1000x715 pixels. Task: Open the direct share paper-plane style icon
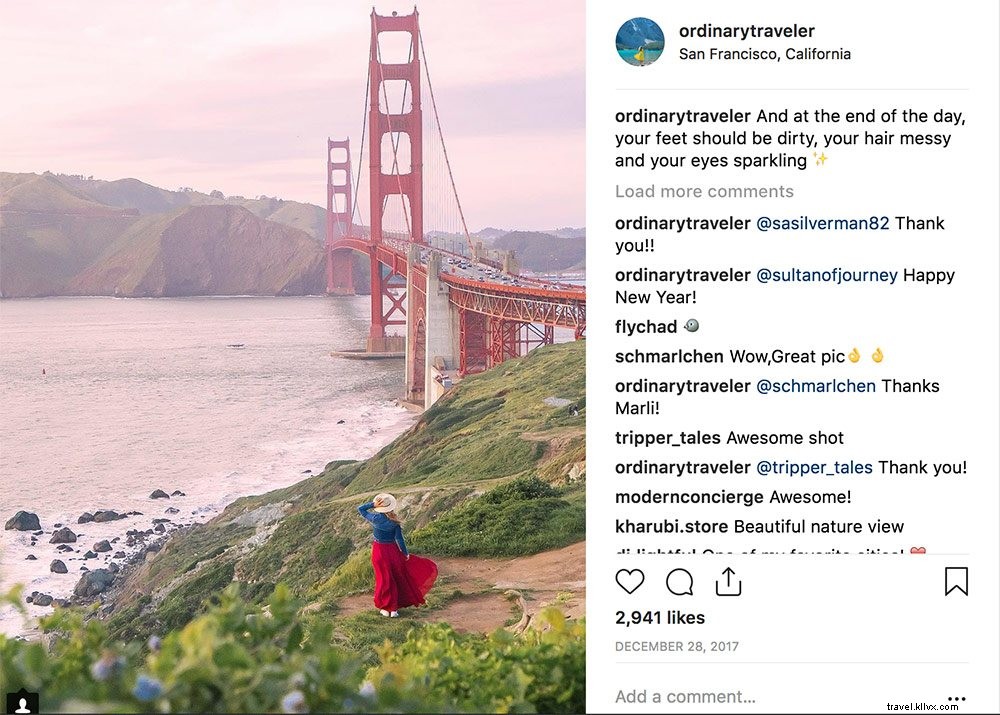pyautogui.click(x=728, y=580)
